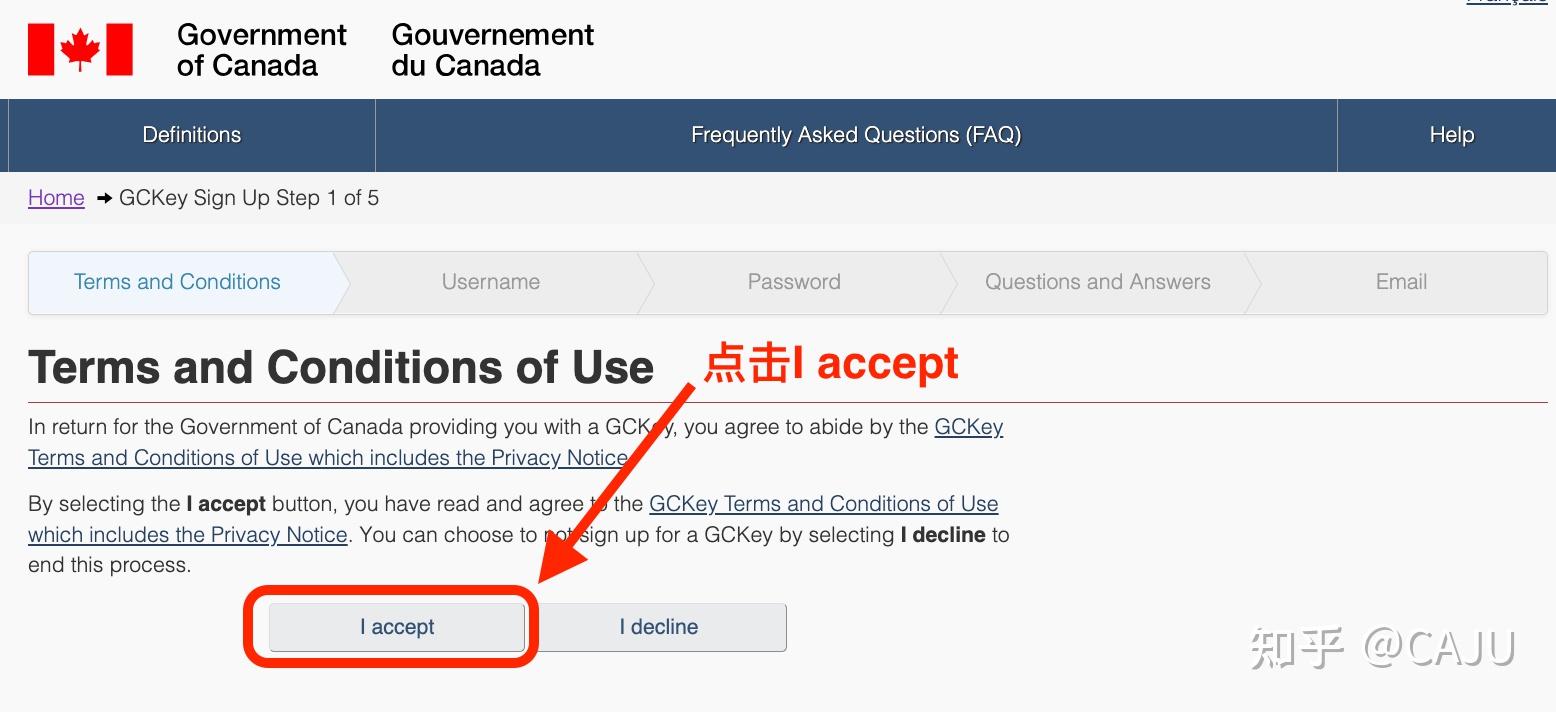The height and width of the screenshot is (712, 1556).
Task: Select the Email step tab
Action: pyautogui.click(x=1401, y=282)
